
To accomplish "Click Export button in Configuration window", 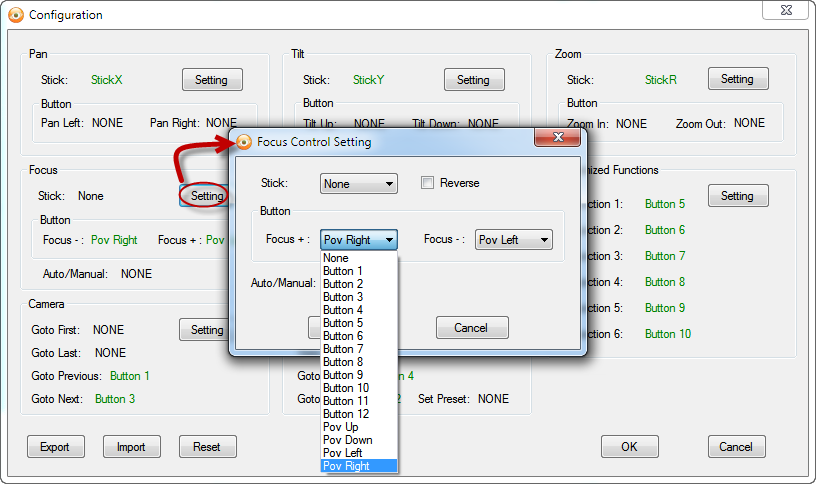I will 55,447.
